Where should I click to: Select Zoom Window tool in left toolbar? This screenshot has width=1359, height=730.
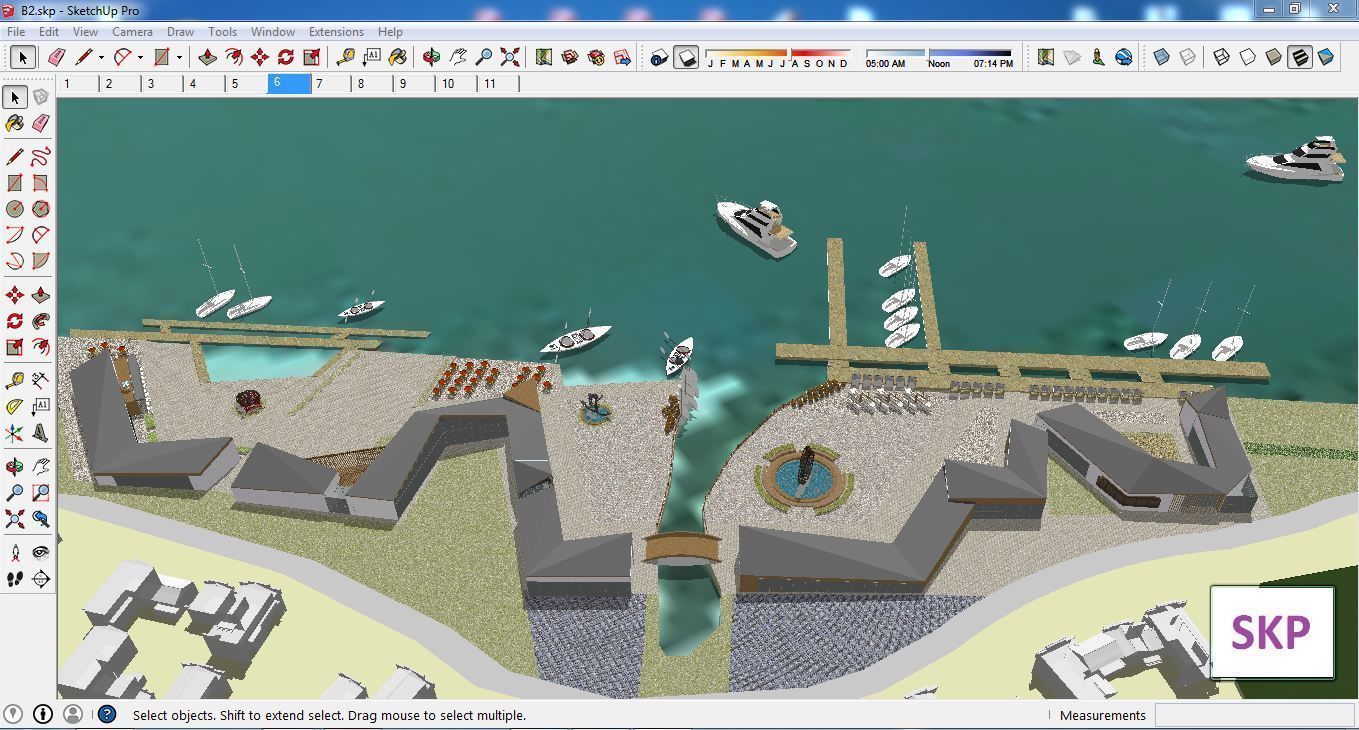coord(41,493)
